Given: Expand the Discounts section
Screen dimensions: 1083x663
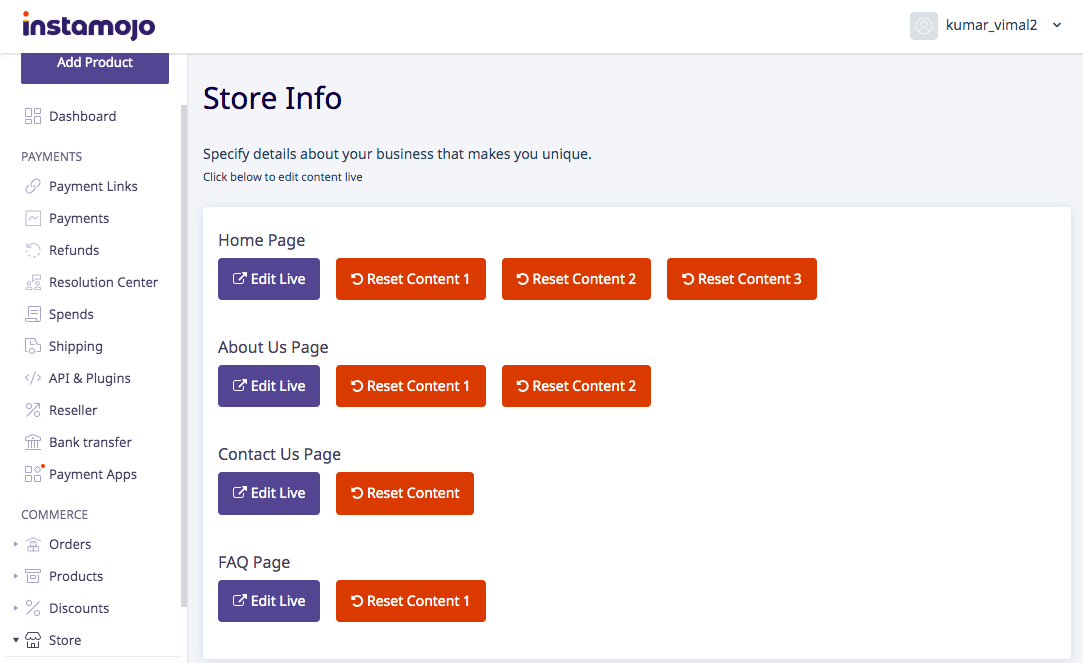Looking at the screenshot, I should pyautogui.click(x=14, y=608).
